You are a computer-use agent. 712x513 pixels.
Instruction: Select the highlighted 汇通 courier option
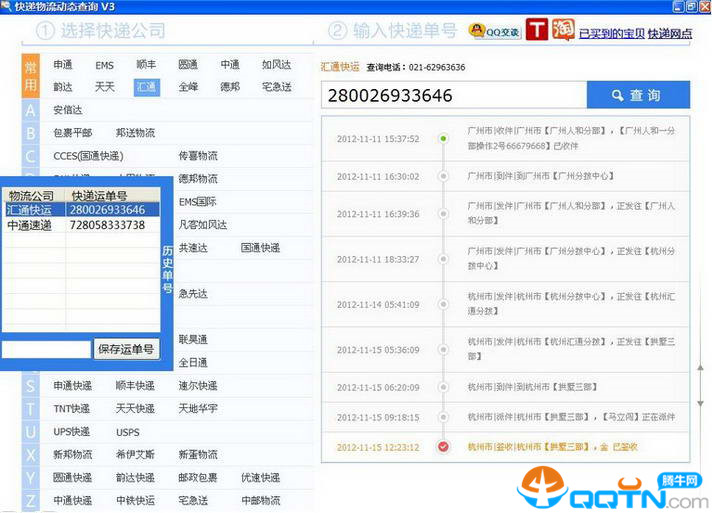click(146, 87)
